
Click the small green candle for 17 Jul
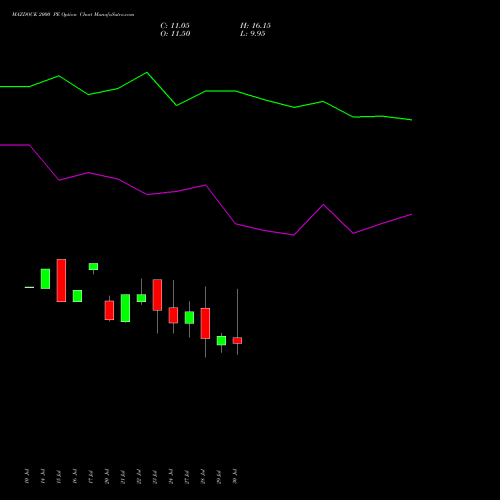point(93,267)
